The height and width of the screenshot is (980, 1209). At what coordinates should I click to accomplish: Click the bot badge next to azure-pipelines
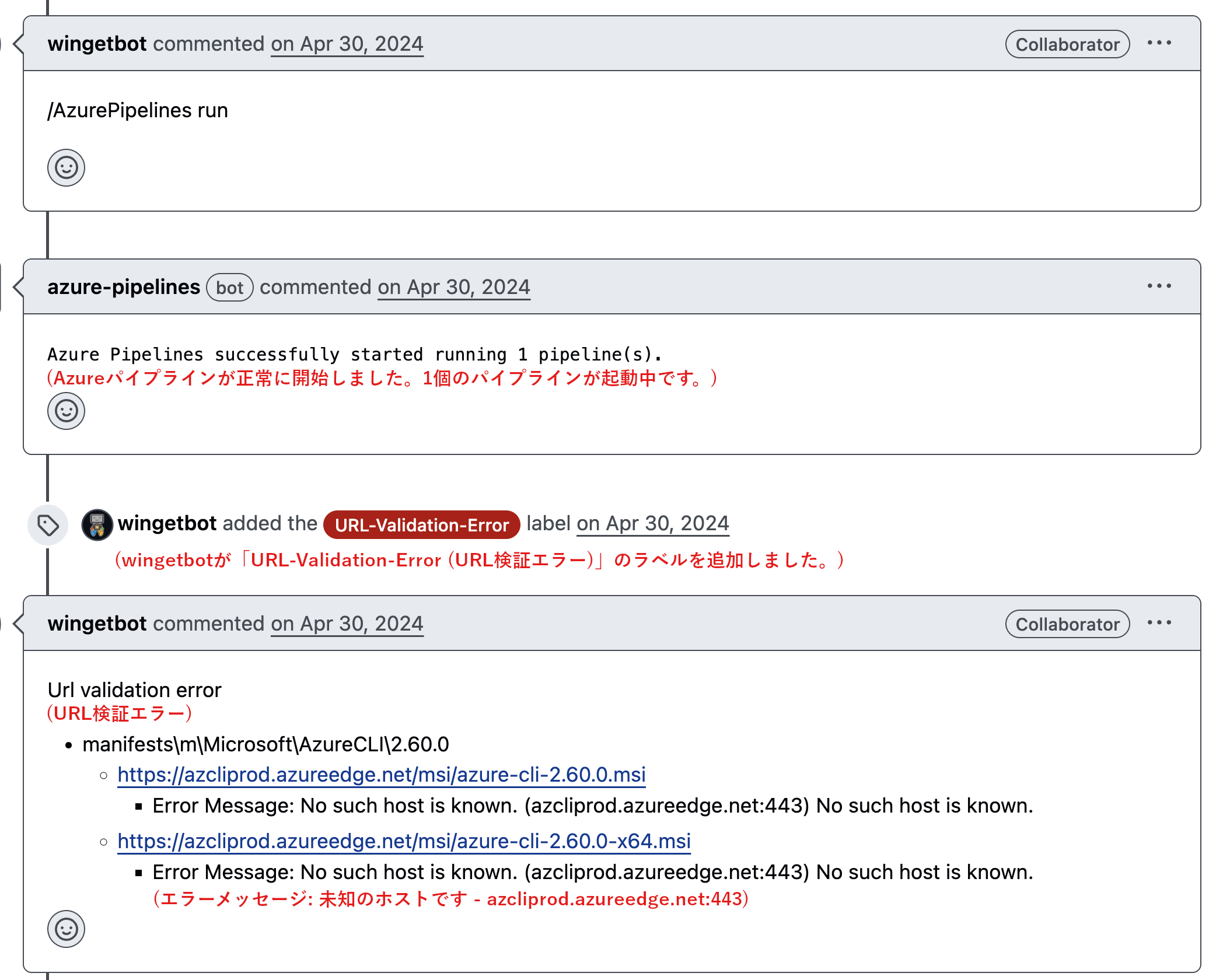click(x=229, y=288)
